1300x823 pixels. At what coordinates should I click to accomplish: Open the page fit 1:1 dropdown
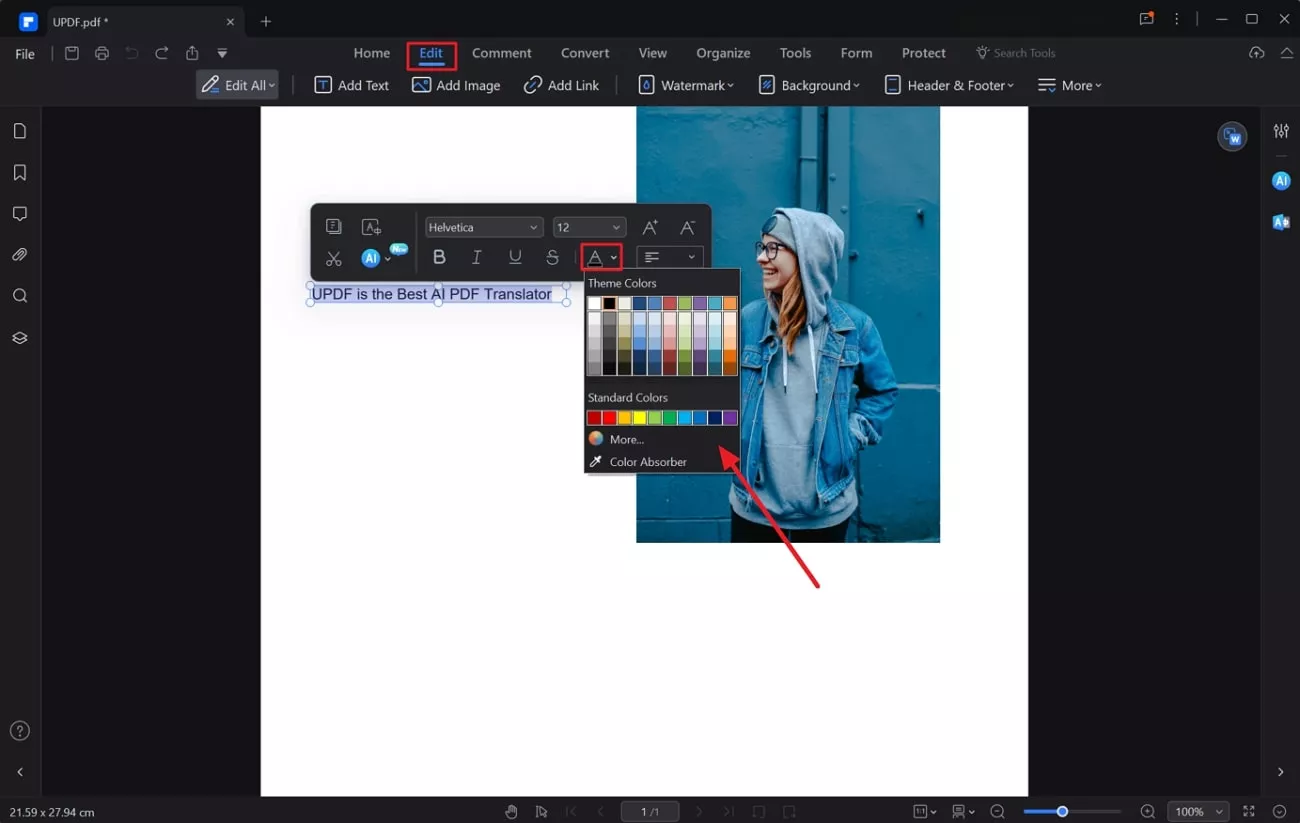coord(925,812)
